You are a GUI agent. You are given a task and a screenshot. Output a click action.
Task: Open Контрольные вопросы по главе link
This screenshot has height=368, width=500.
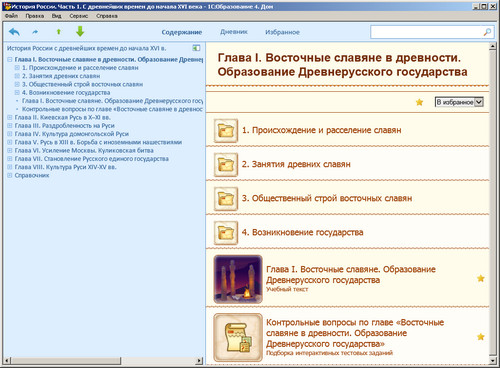355,333
